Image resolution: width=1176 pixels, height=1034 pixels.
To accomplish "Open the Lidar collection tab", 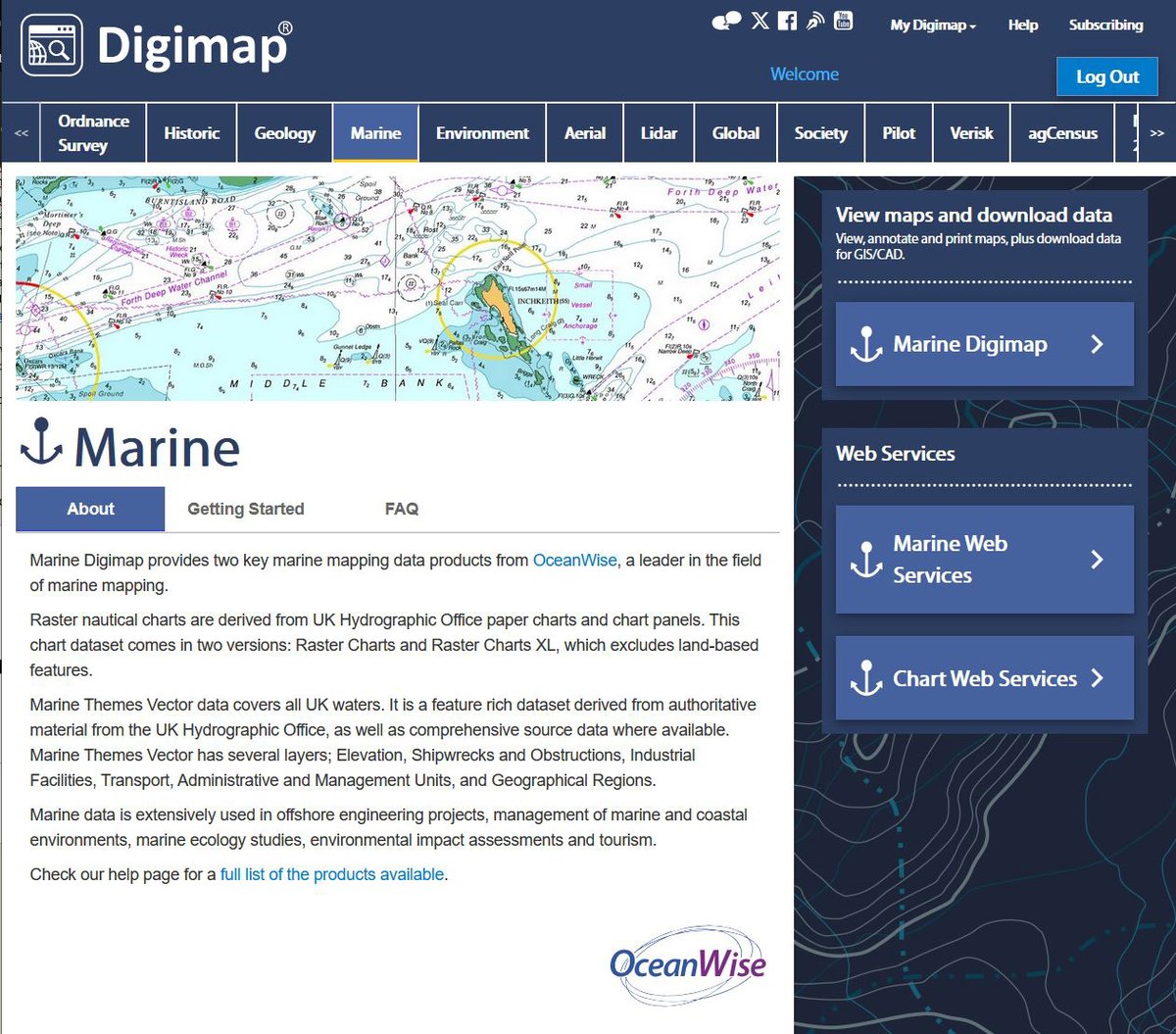I will coord(659,133).
